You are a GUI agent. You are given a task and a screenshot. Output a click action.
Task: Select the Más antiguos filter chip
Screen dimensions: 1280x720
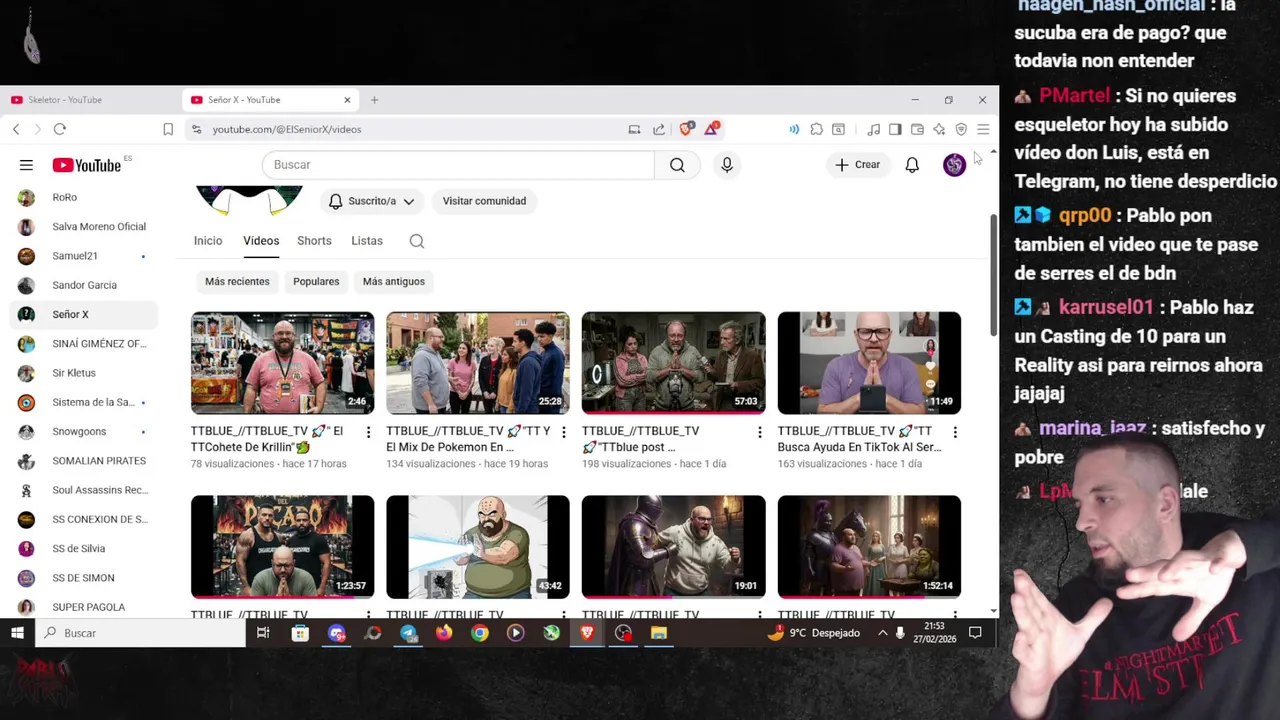pyautogui.click(x=394, y=282)
